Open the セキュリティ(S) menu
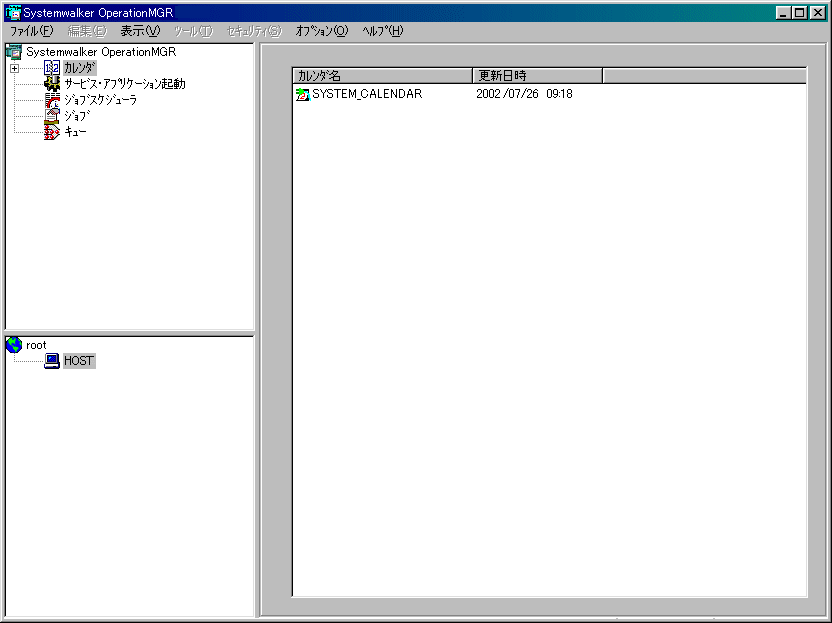The image size is (832, 623). 254,31
